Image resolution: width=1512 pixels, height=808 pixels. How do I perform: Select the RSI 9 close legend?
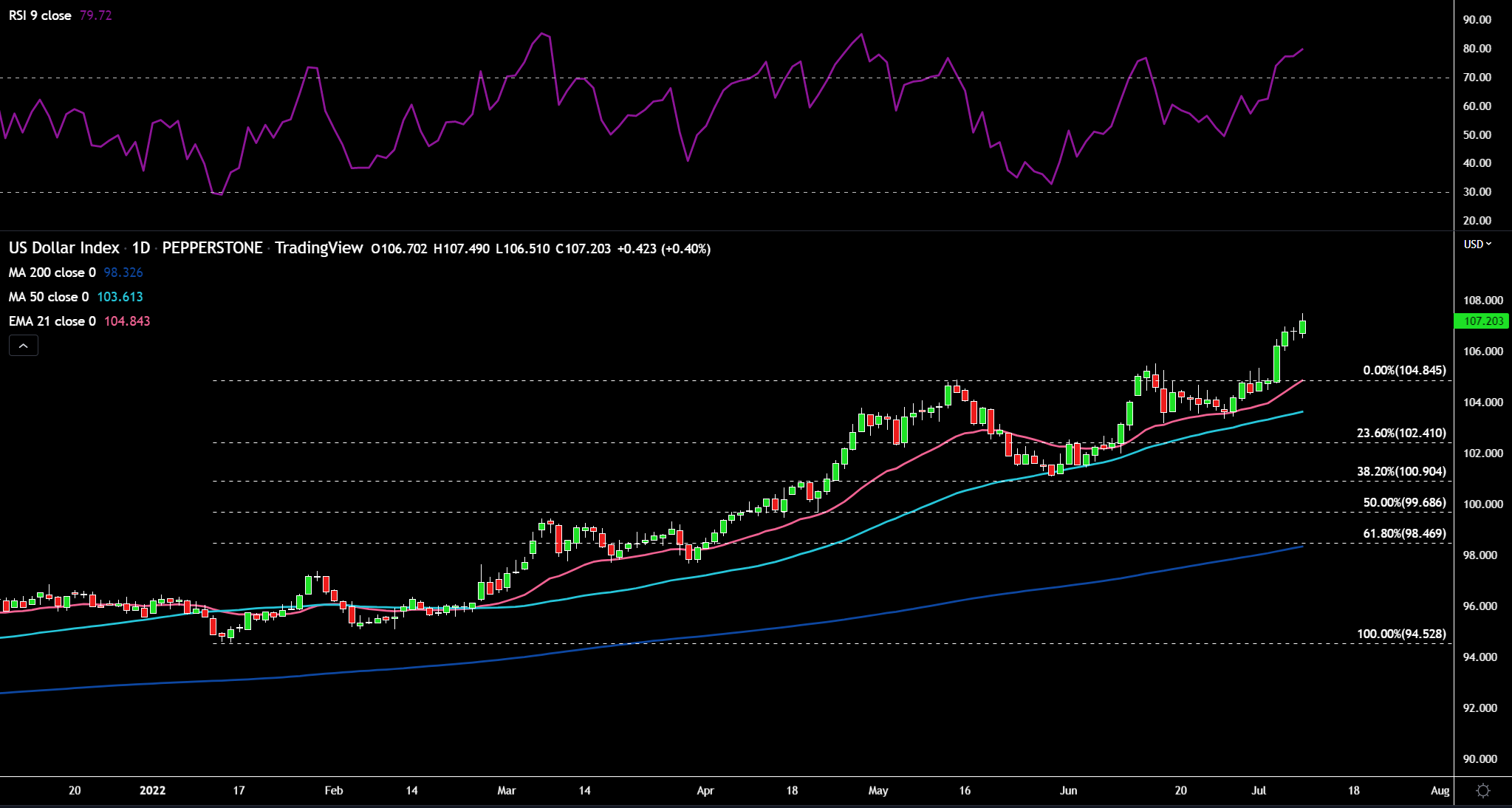pyautogui.click(x=40, y=16)
